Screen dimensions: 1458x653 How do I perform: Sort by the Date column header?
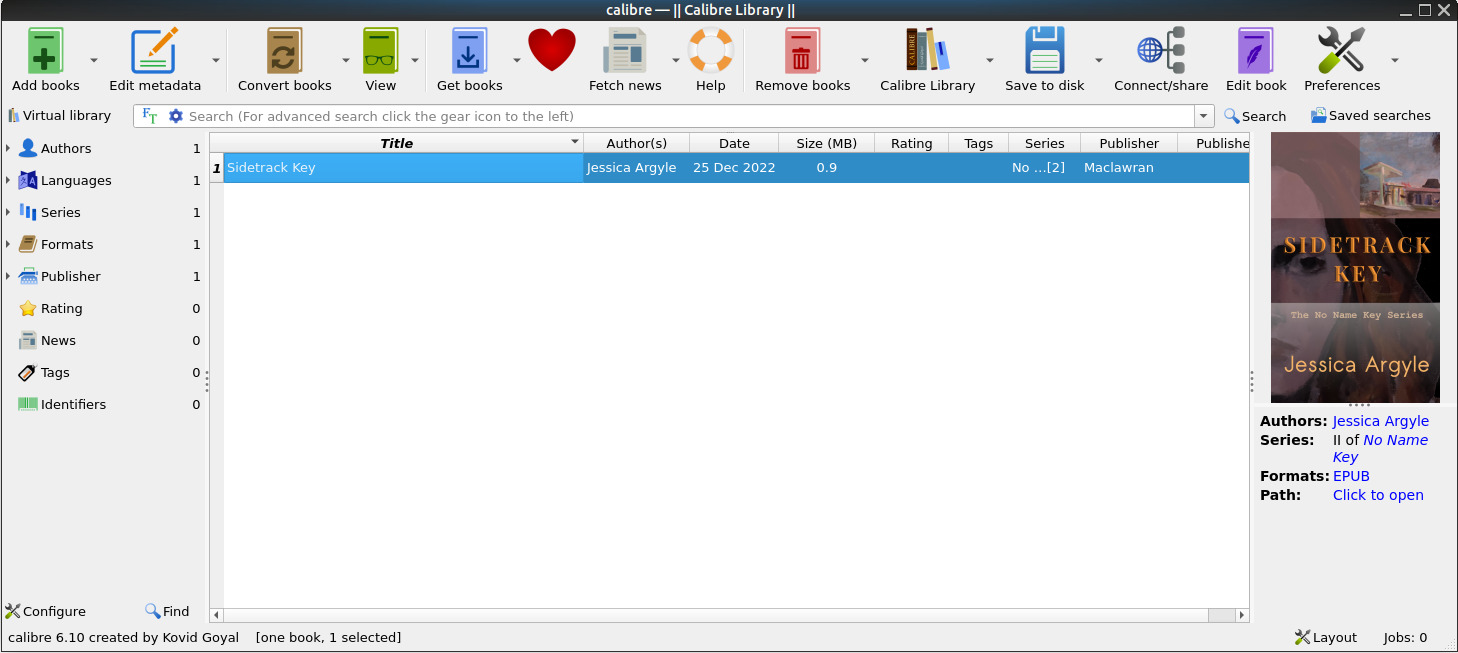(734, 143)
